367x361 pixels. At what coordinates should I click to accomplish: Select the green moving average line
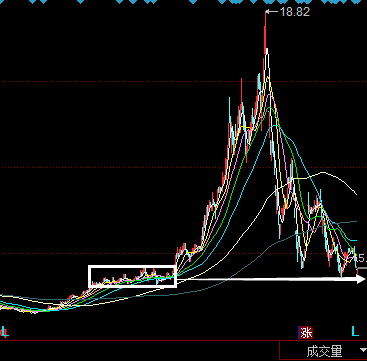click(x=271, y=109)
